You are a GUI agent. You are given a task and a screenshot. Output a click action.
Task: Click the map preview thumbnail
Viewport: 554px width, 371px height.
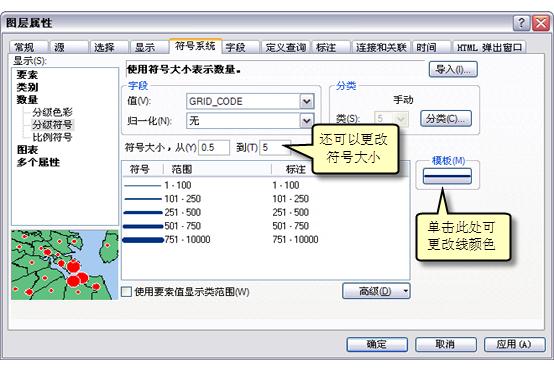pyautogui.click(x=65, y=265)
